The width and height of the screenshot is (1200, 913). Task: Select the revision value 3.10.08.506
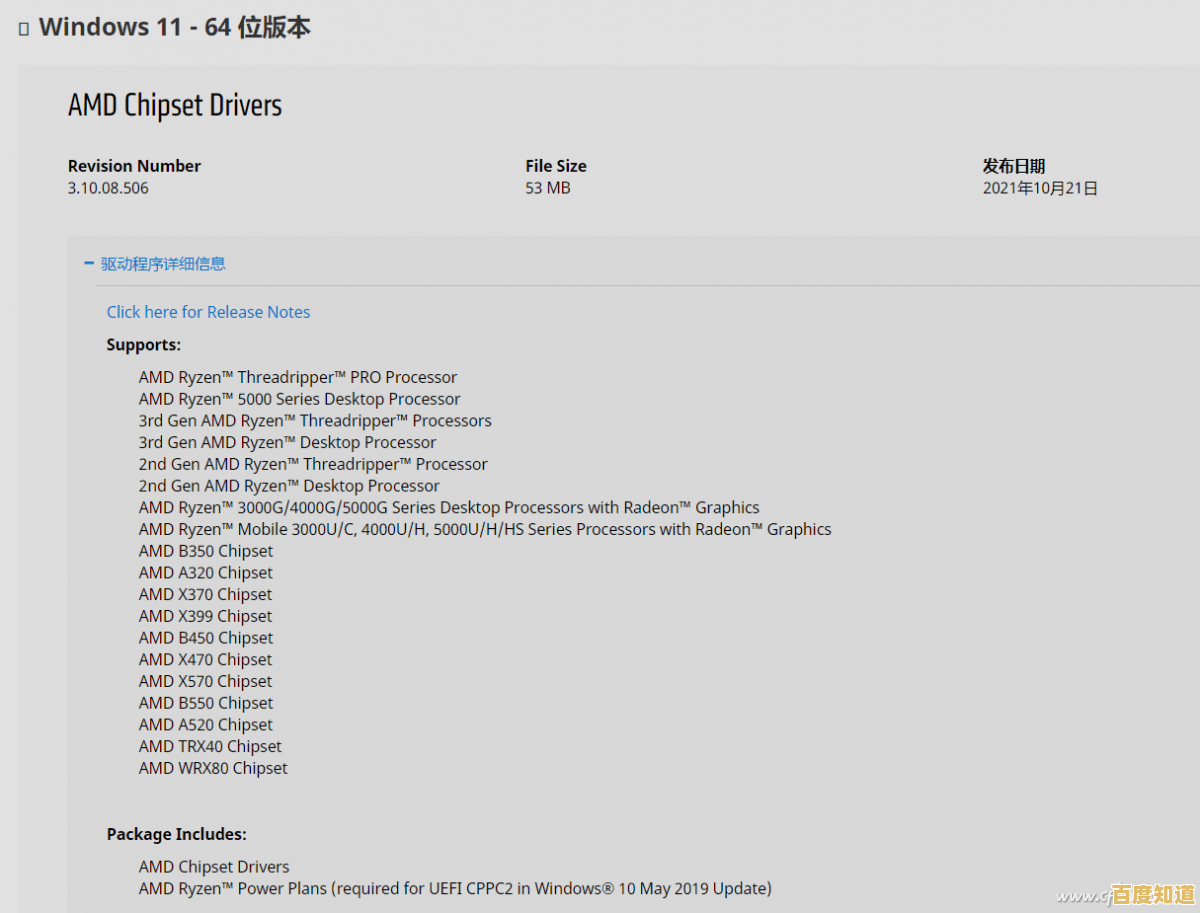[108, 187]
